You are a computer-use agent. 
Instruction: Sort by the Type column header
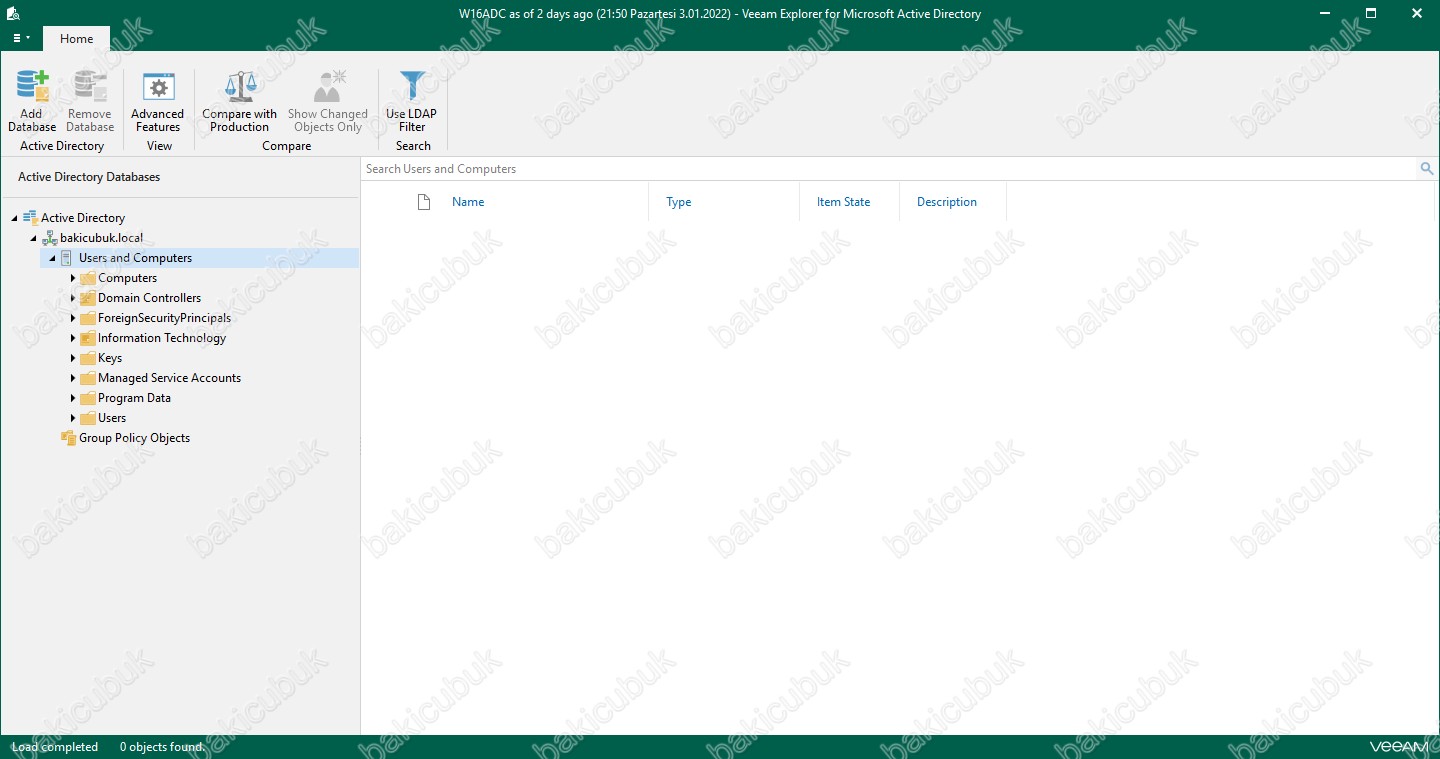(679, 202)
